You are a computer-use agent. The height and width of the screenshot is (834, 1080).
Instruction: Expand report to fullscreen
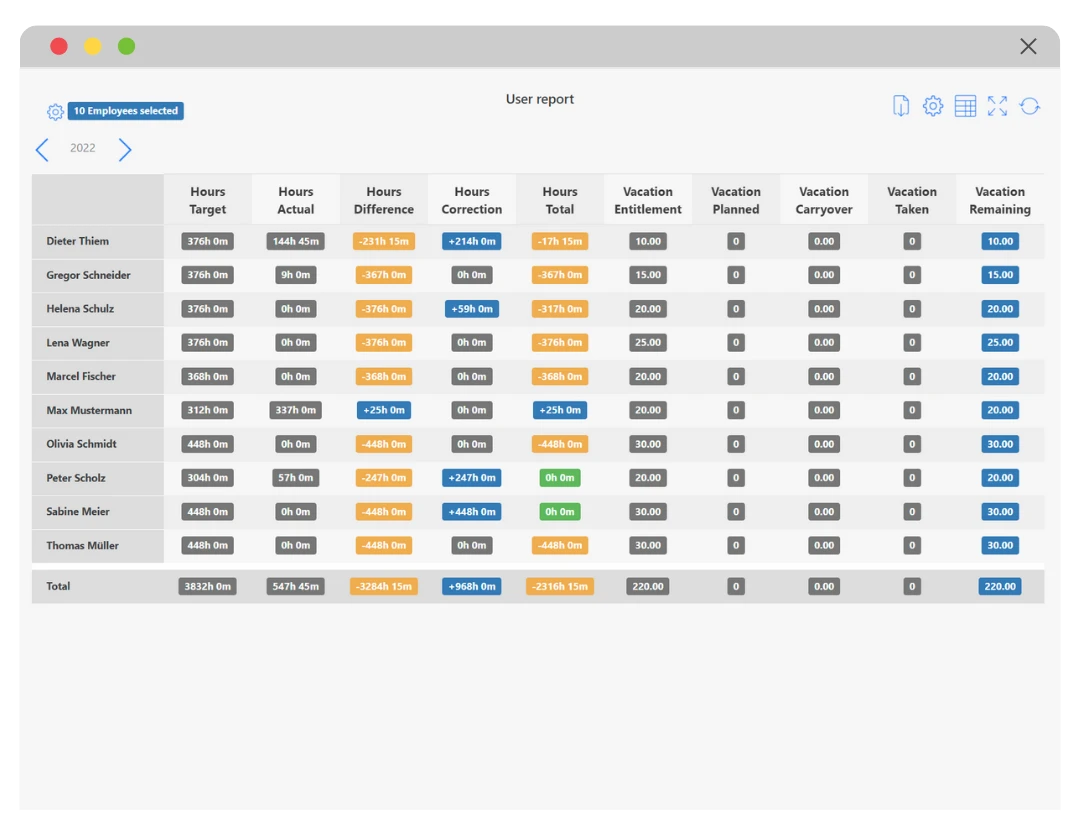click(997, 106)
